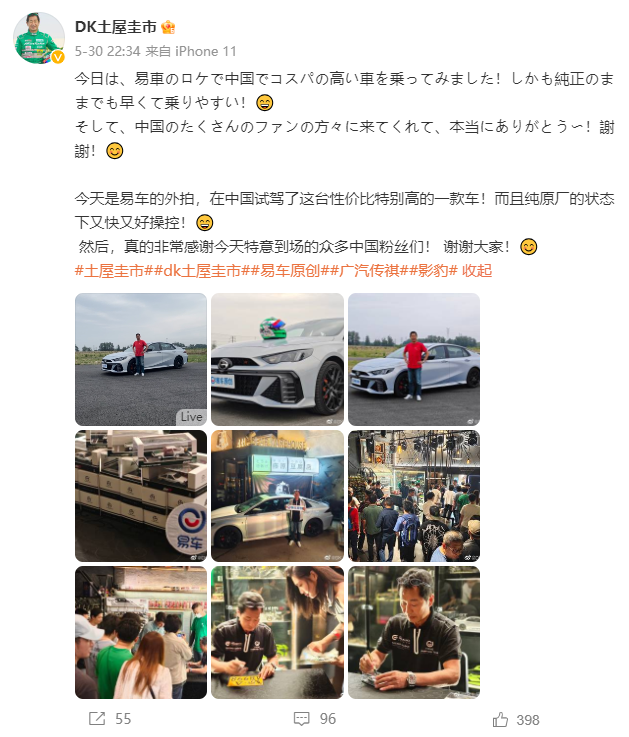The height and width of the screenshot is (737, 629).
Task: Open the #影豹# hashtag
Action: click(433, 271)
